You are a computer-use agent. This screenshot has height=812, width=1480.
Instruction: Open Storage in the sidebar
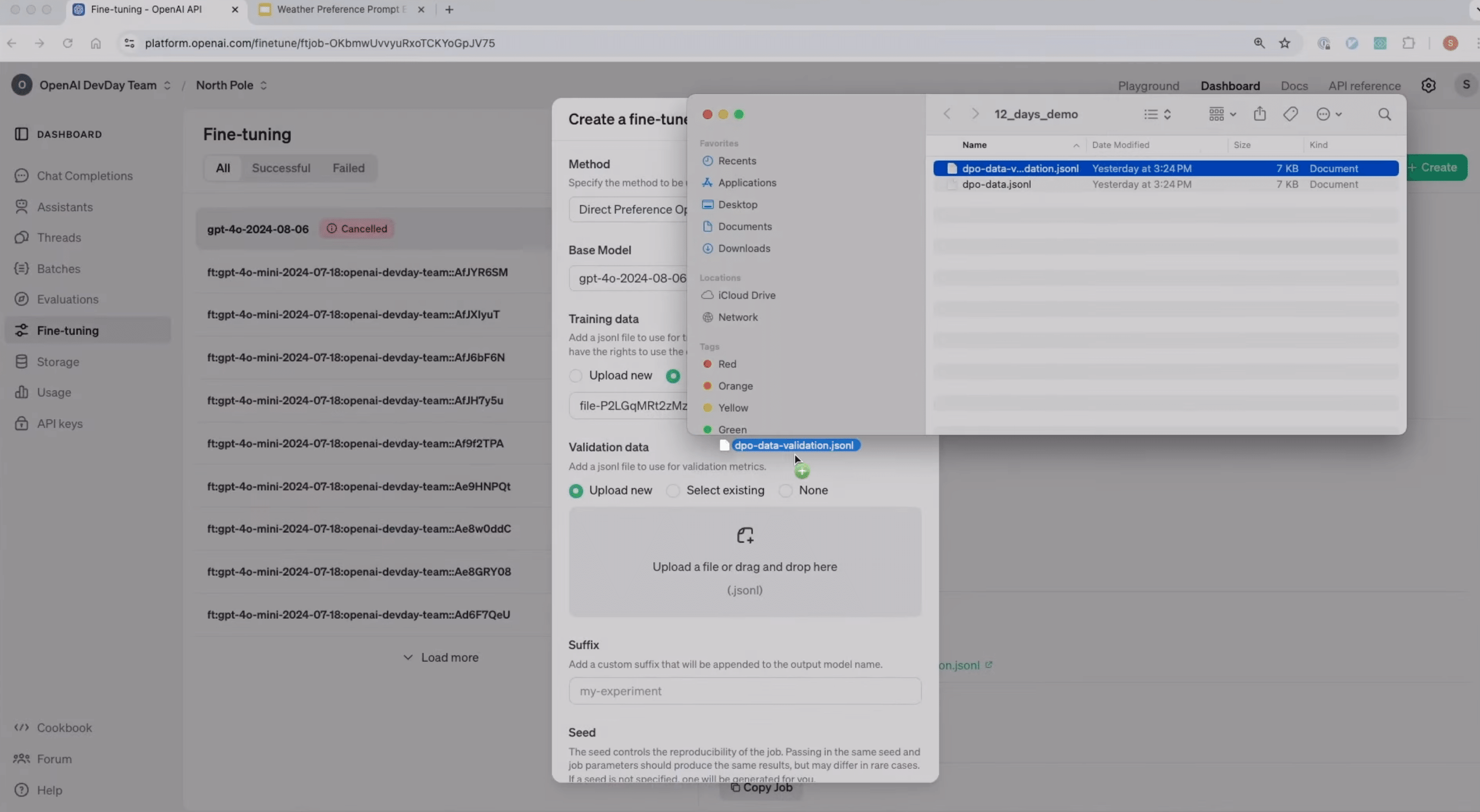(x=57, y=362)
